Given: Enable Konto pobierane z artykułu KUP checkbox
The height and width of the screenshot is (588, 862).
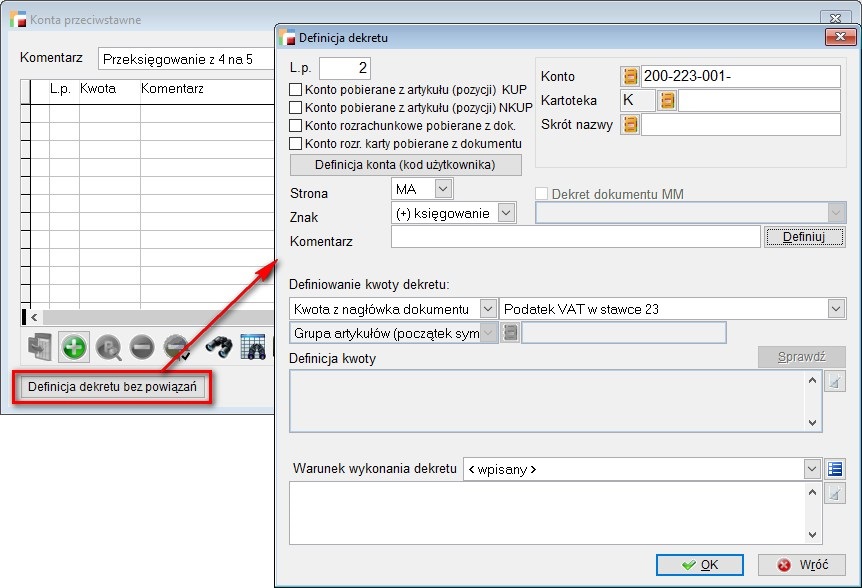Looking at the screenshot, I should coord(295,89).
